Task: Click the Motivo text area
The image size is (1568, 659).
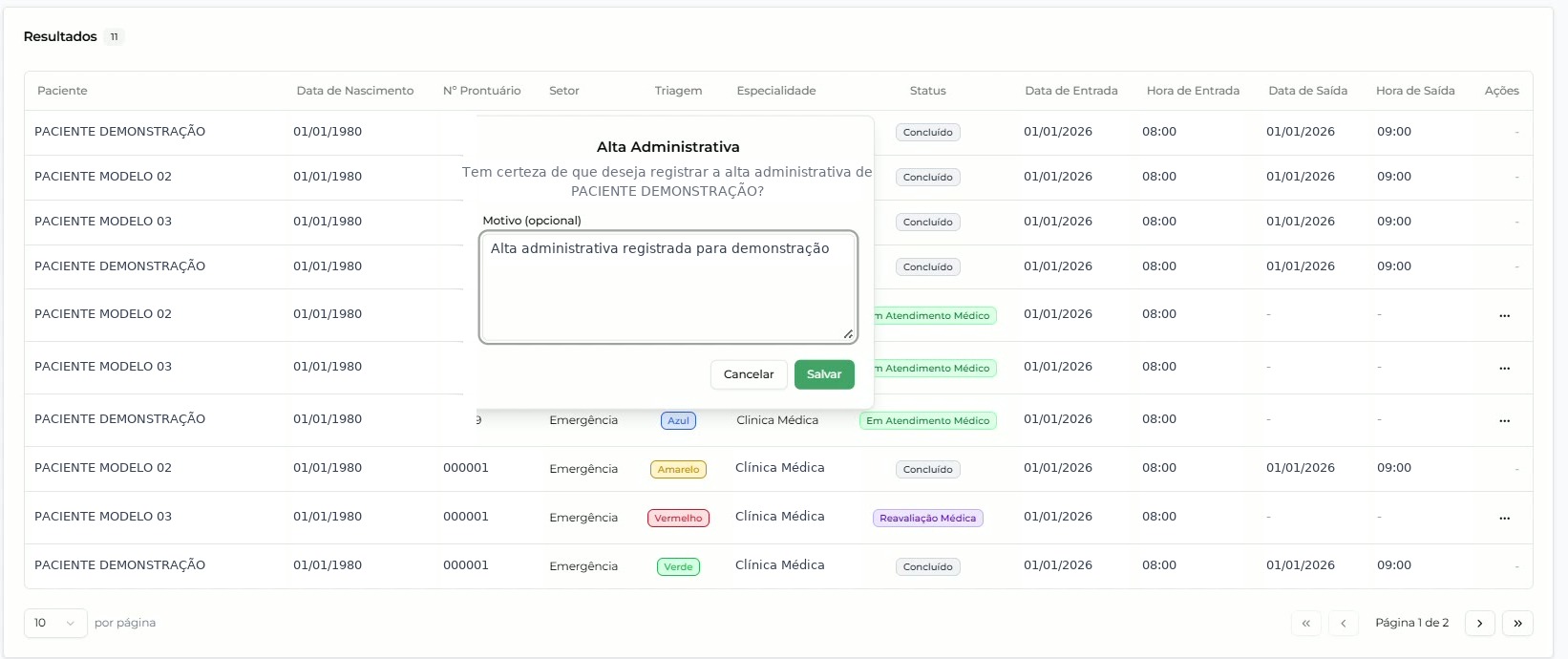Action: [x=668, y=287]
